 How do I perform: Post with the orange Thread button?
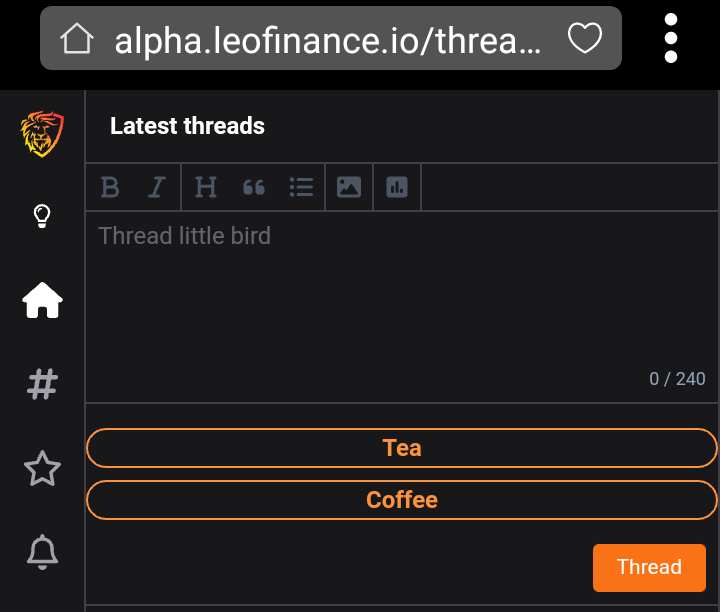(x=649, y=567)
